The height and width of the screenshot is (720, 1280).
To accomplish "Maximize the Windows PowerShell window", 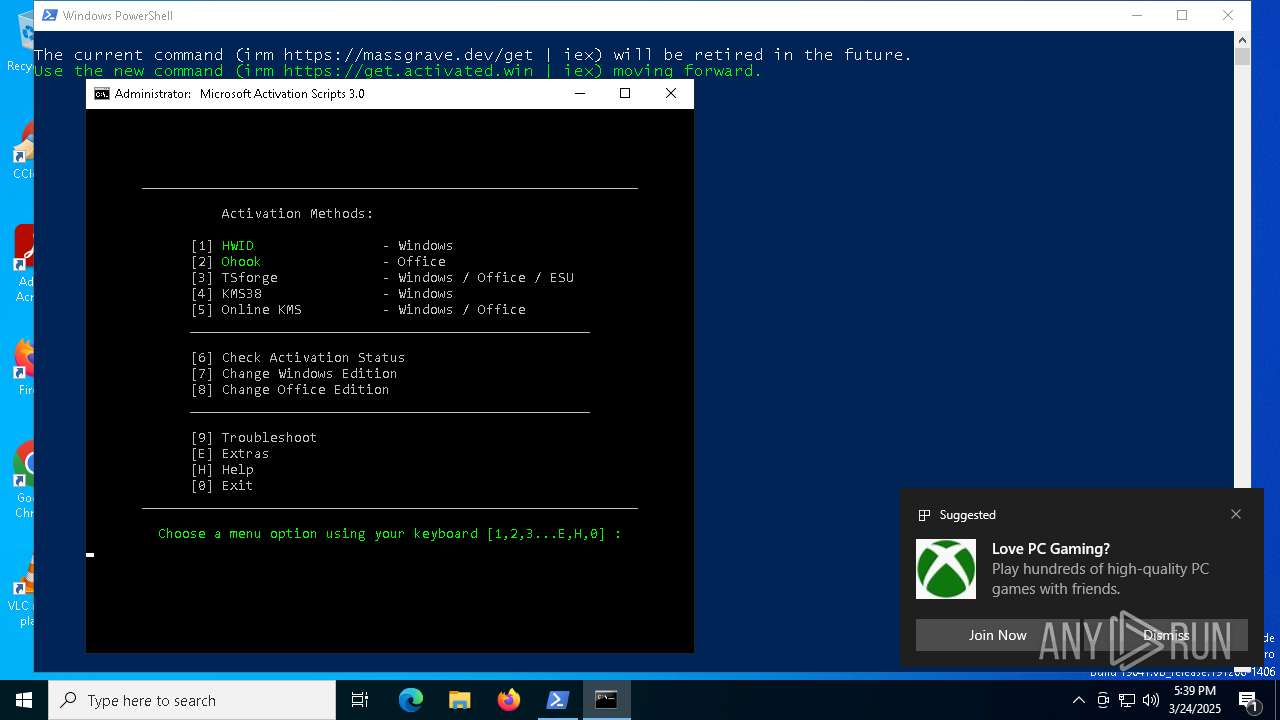I will pos(1182,15).
